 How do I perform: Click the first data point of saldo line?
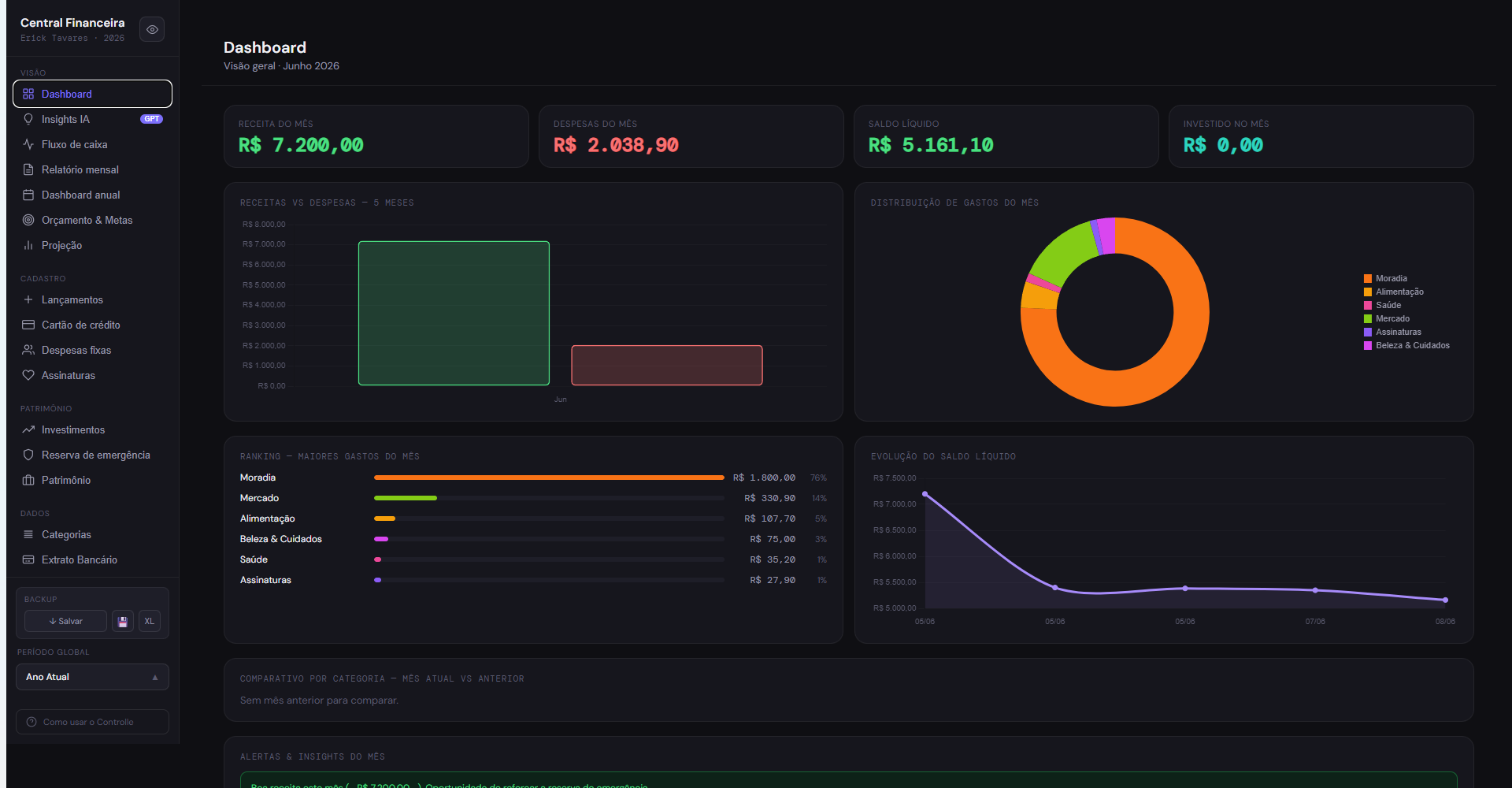click(x=925, y=494)
